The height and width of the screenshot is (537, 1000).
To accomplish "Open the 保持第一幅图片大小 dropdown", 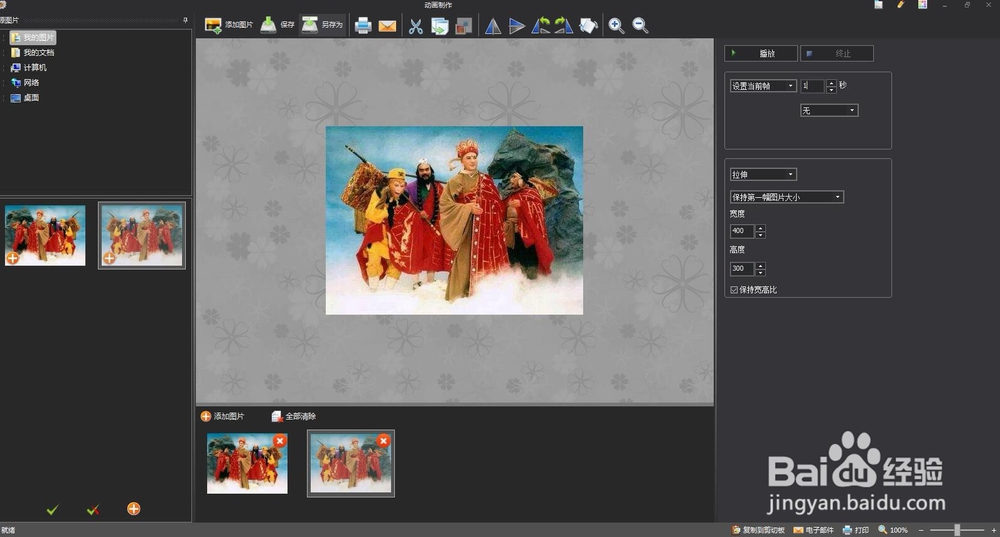I will [x=786, y=197].
